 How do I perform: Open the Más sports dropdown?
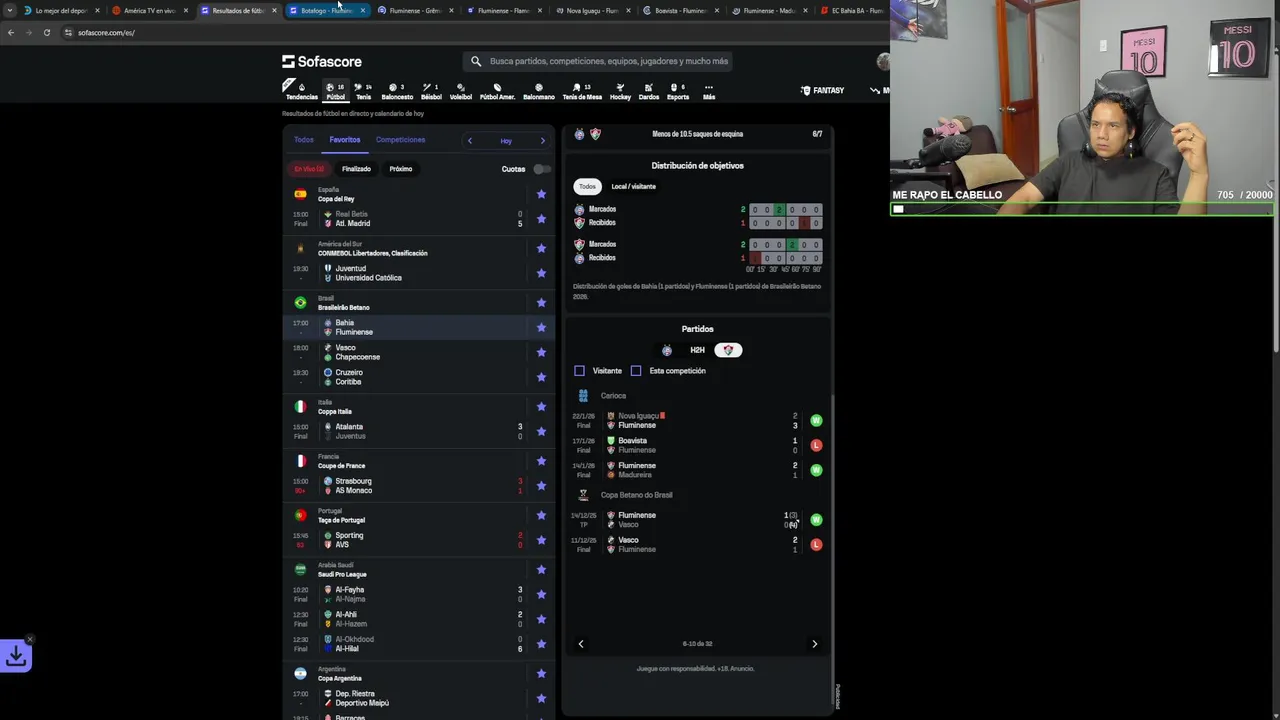point(709,91)
